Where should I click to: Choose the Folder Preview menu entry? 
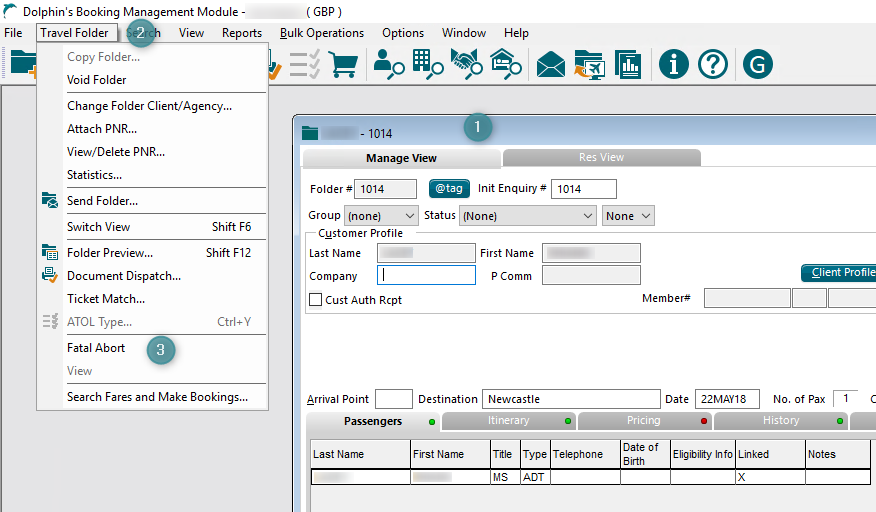pos(152,253)
